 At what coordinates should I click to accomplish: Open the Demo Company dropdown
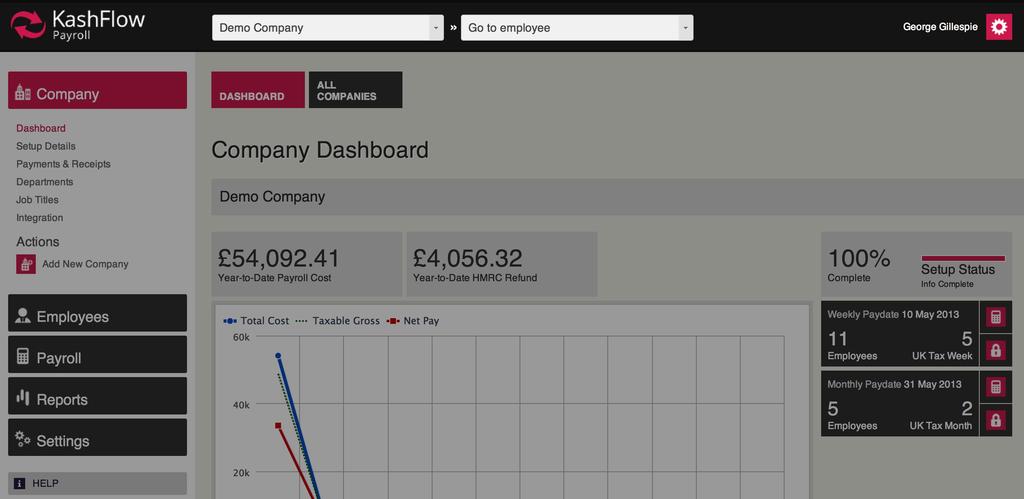click(x=327, y=28)
